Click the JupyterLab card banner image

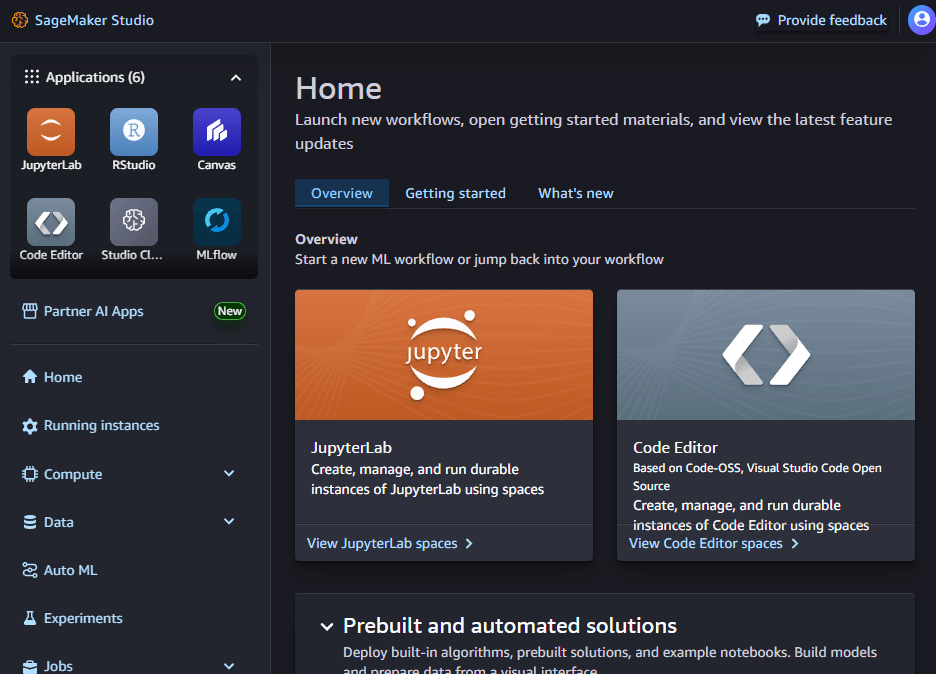coord(444,355)
